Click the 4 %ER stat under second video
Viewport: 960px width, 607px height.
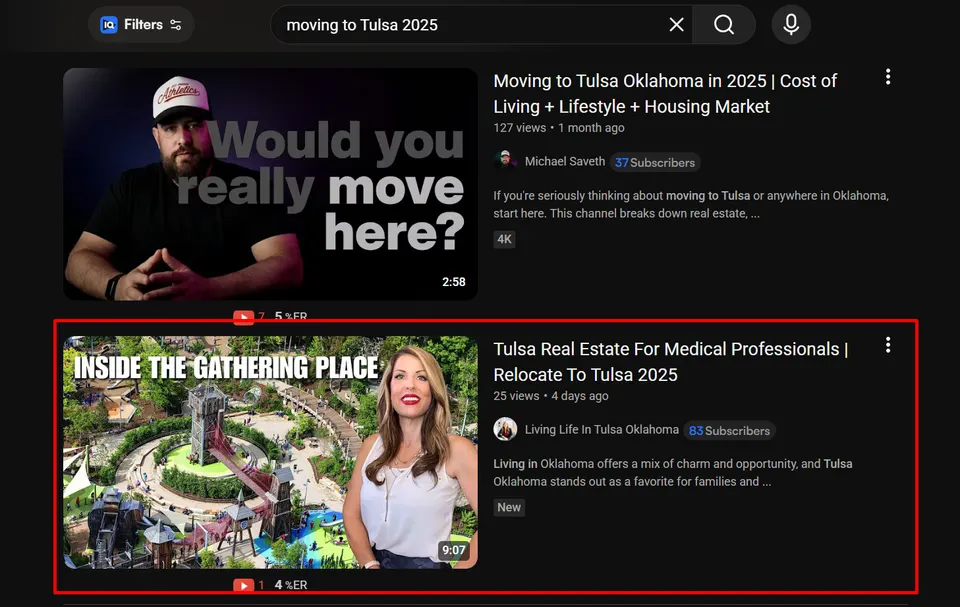point(291,585)
